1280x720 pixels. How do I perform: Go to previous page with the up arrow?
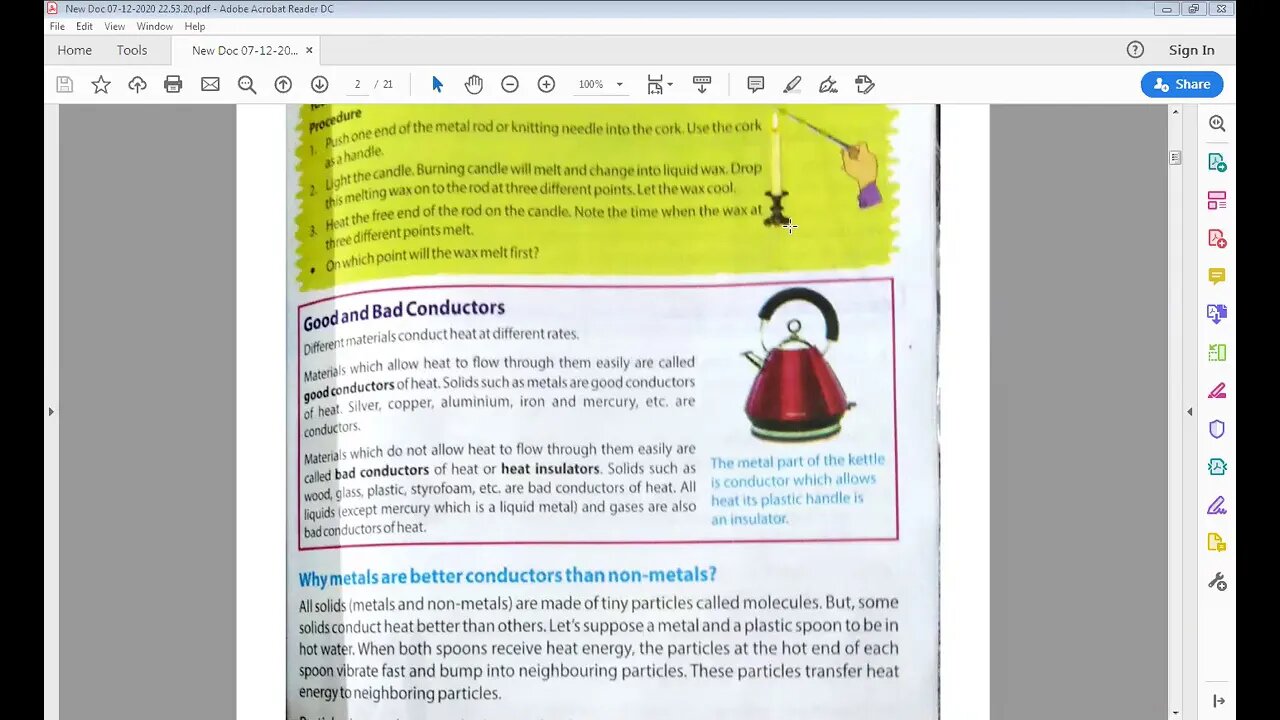[283, 85]
